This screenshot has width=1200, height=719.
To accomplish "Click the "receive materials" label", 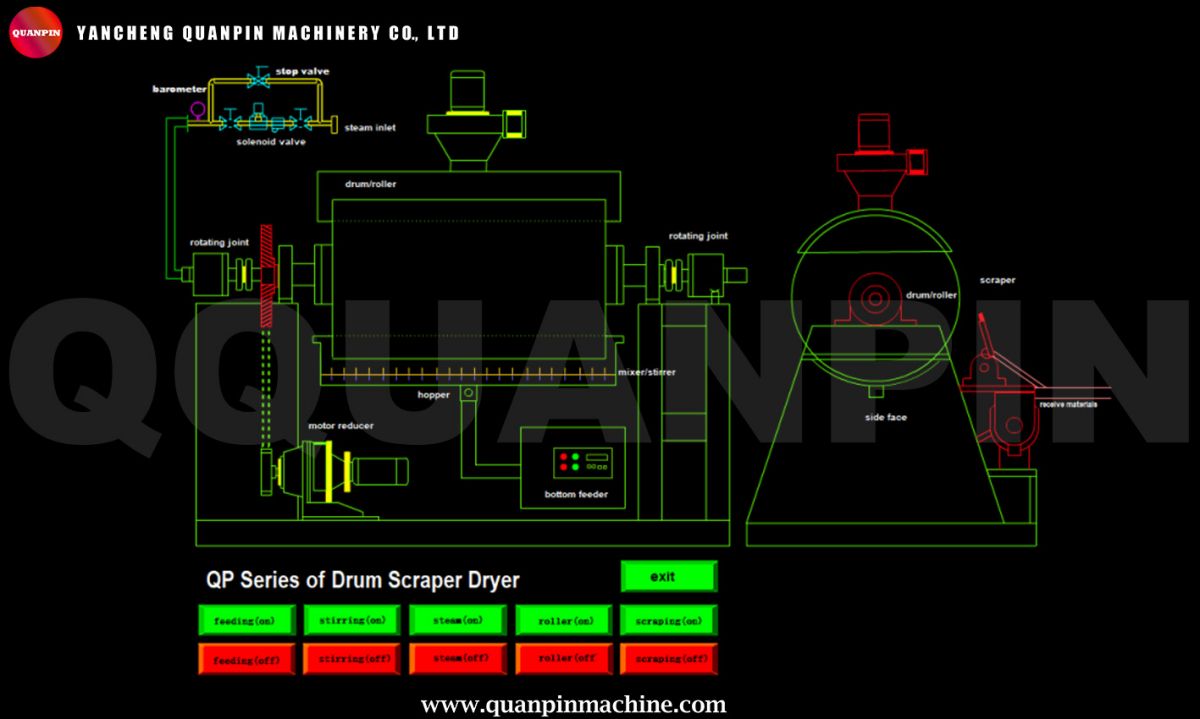I will 1068,404.
